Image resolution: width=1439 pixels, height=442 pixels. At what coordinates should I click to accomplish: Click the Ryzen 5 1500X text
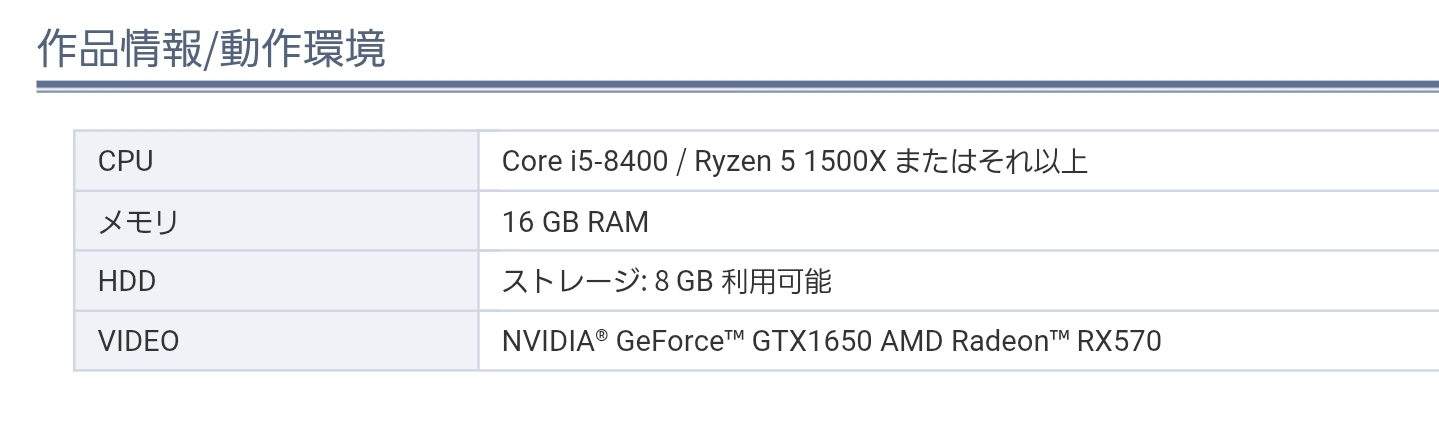click(789, 161)
